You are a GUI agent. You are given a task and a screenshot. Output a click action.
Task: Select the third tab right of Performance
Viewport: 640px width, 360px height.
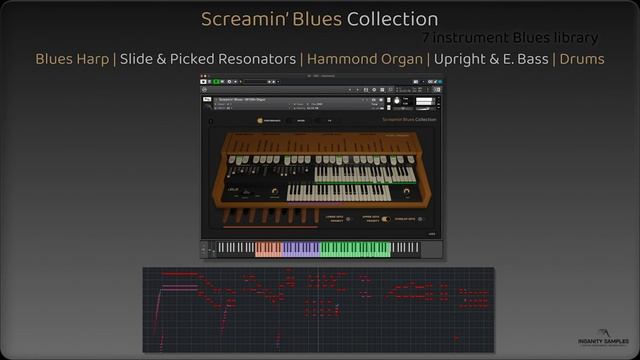327,121
